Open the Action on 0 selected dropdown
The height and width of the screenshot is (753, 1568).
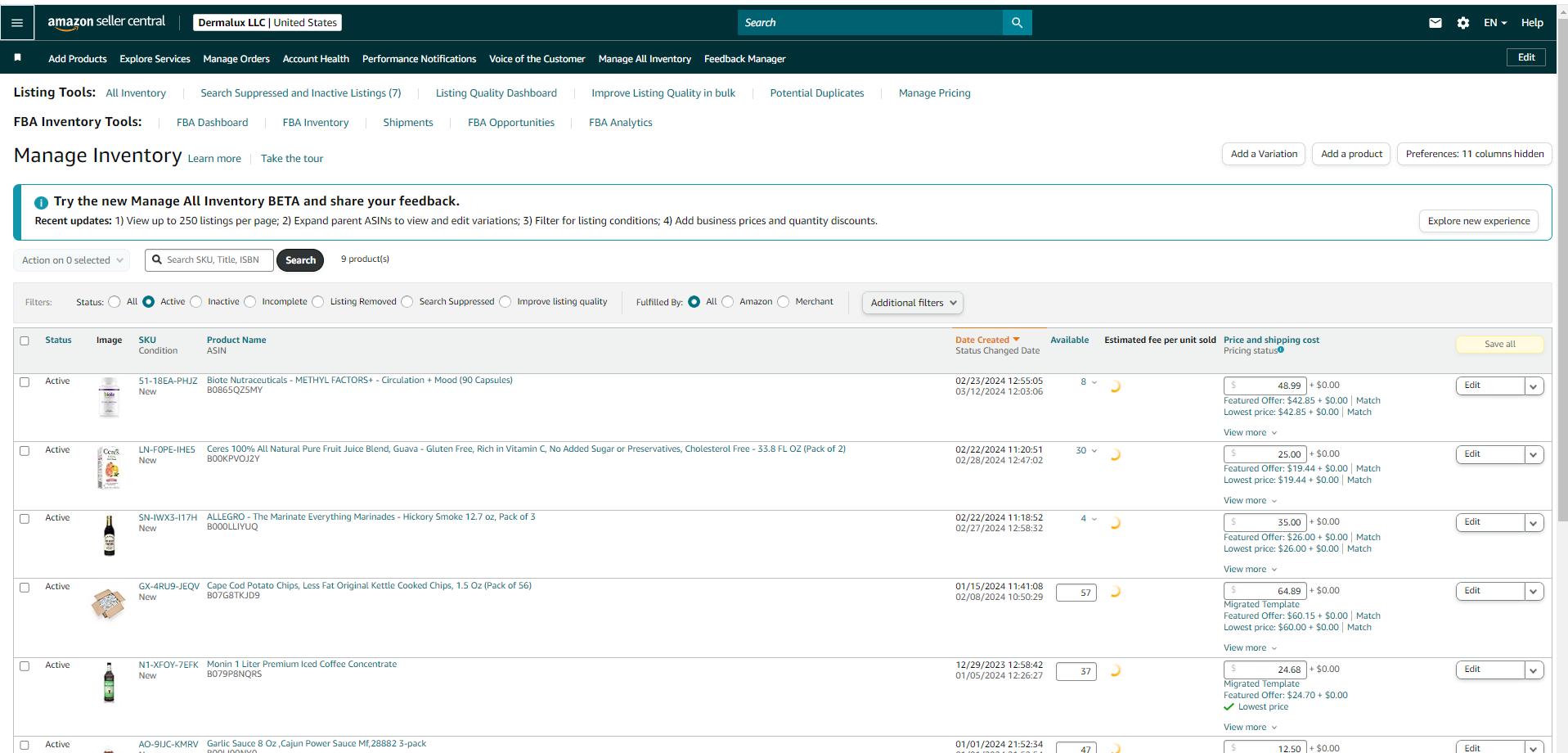click(72, 260)
